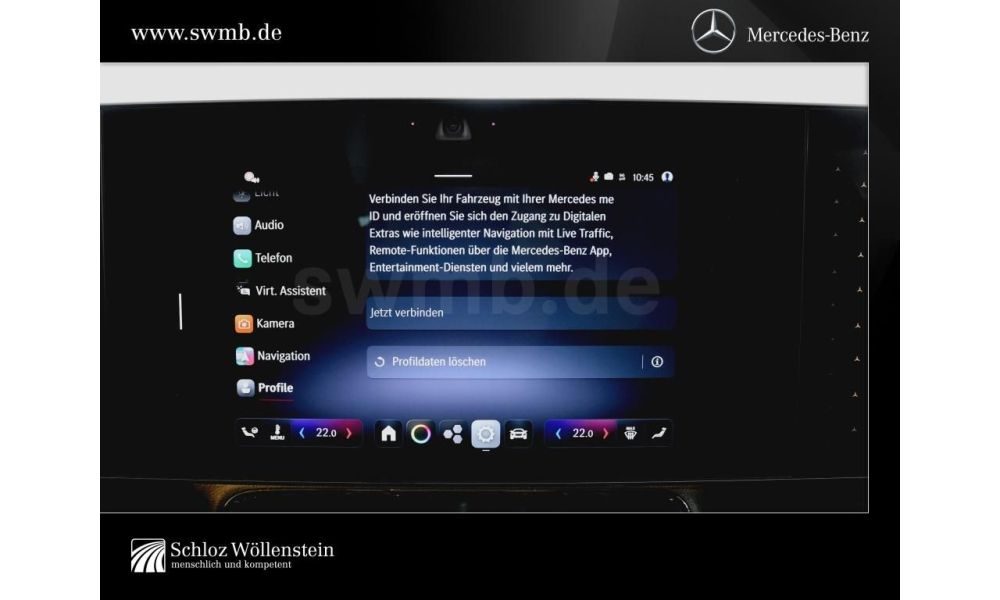
Task: Decrease left temperature with blue arrow
Action: (x=302, y=433)
